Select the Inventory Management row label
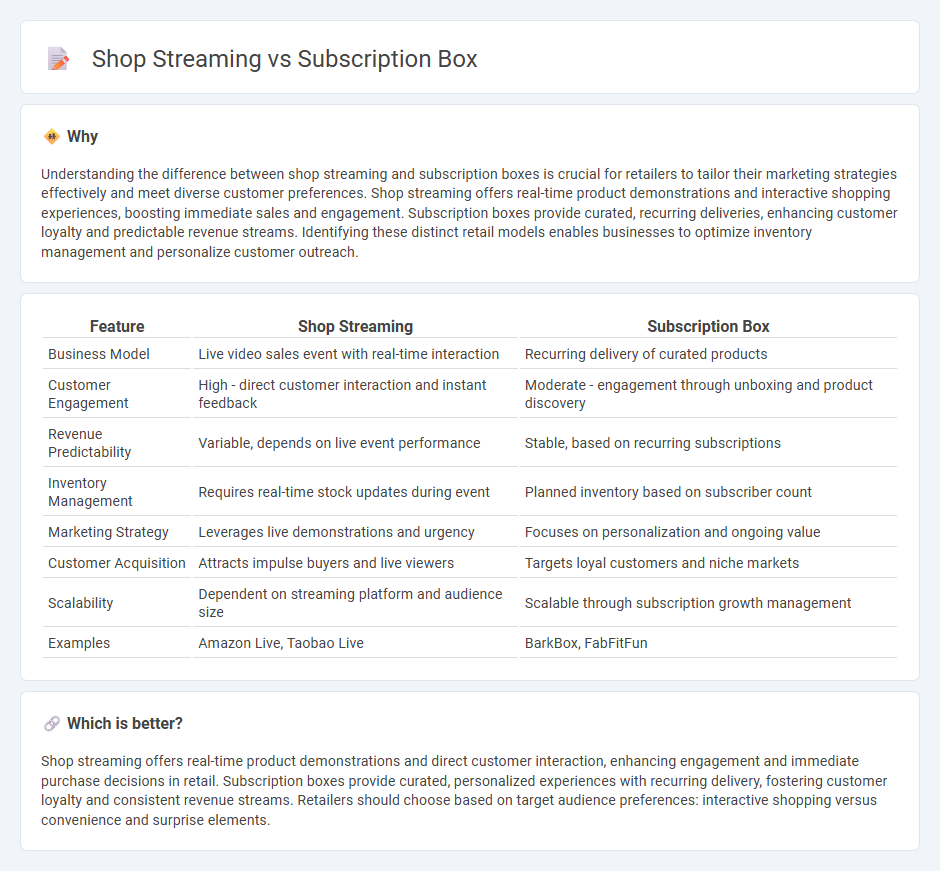This screenshot has width=940, height=871. pyautogui.click(x=90, y=492)
